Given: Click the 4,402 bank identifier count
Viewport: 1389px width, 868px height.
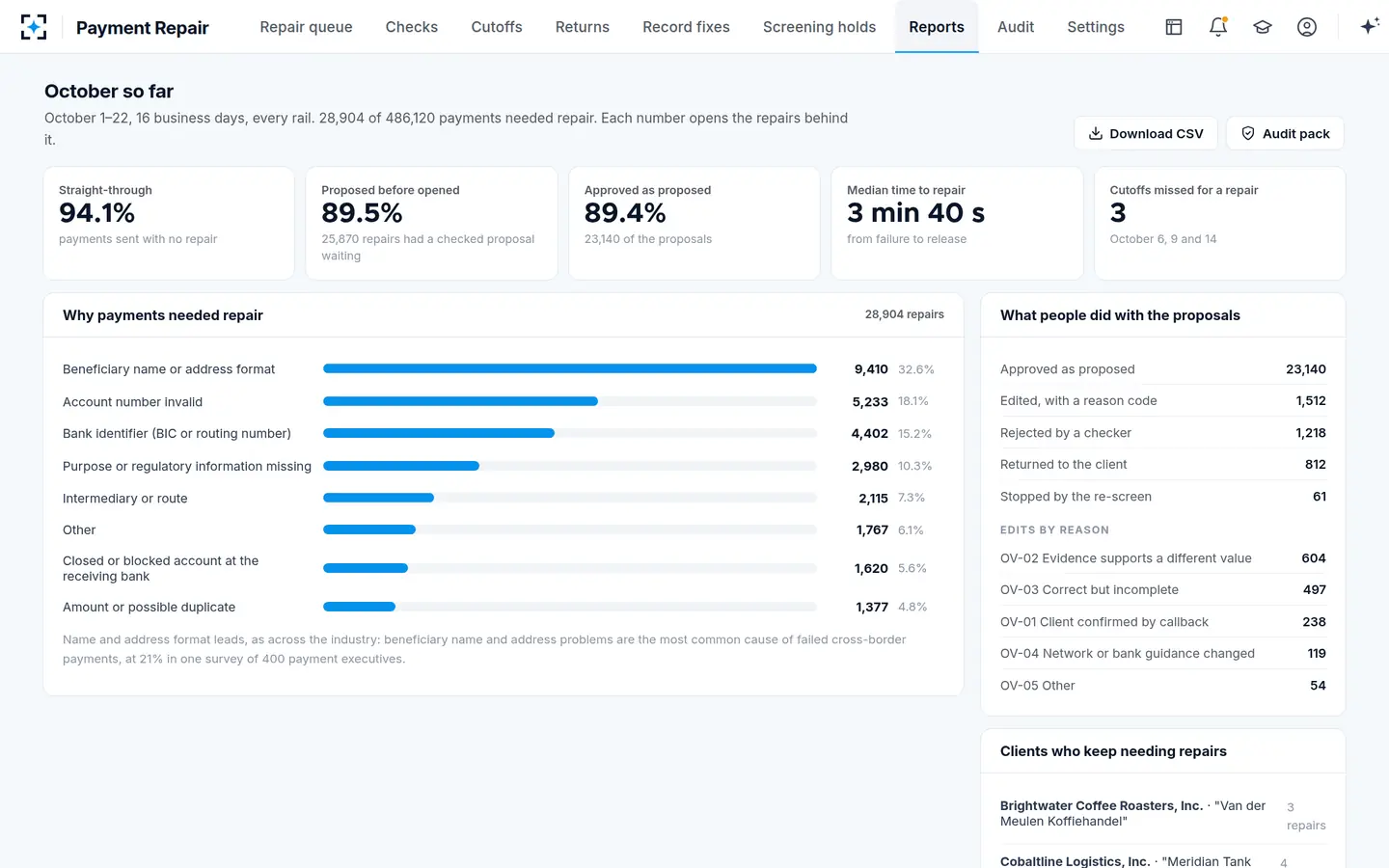Looking at the screenshot, I should [869, 434].
